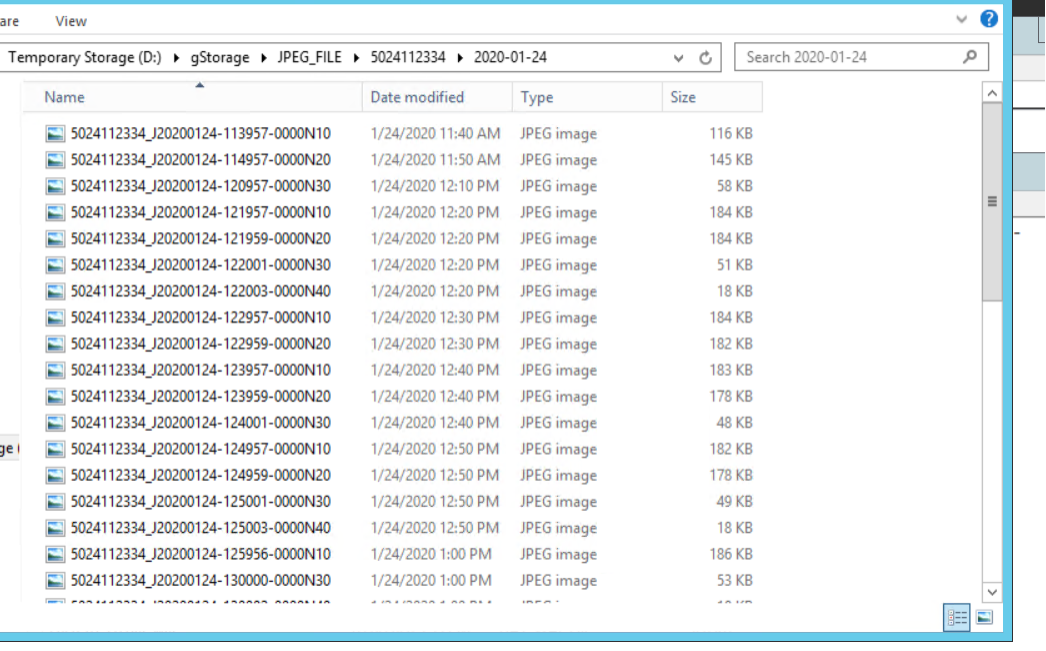This screenshot has height=651, width=1046.
Task: Select file icon of 125003-0000N40
Action: (55, 528)
